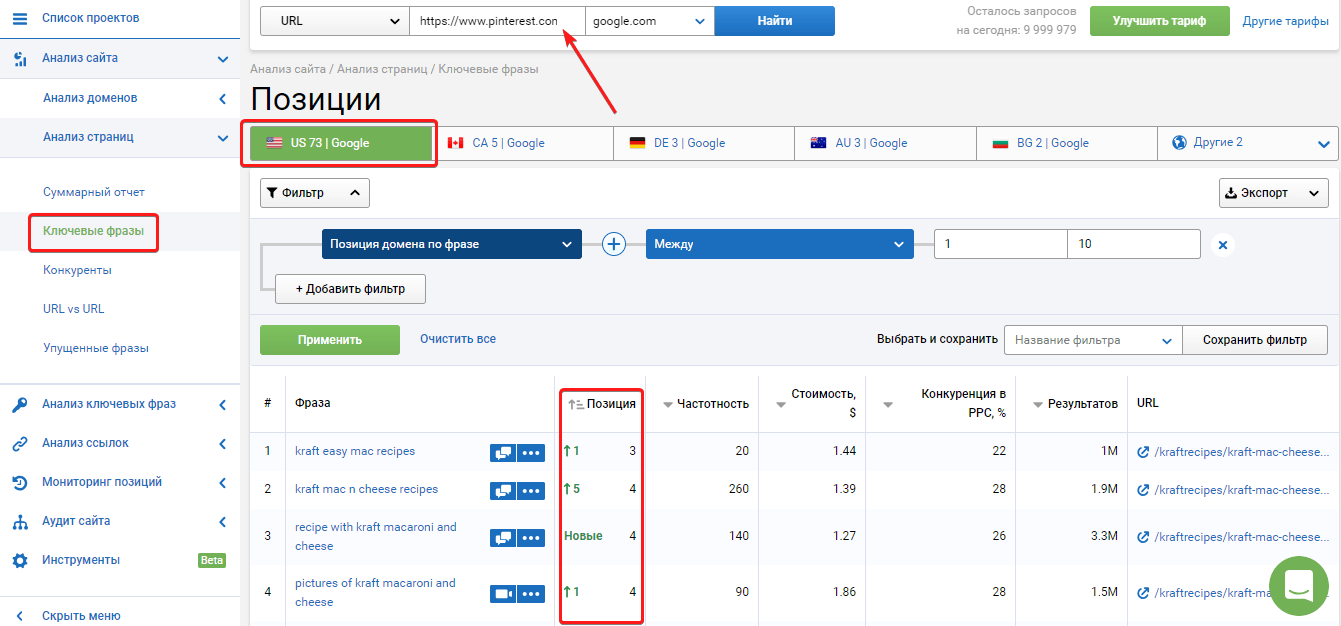1341x626 pixels.
Task: Open external URL icon in kraft easy mac recipes row
Action: (x=1144, y=452)
